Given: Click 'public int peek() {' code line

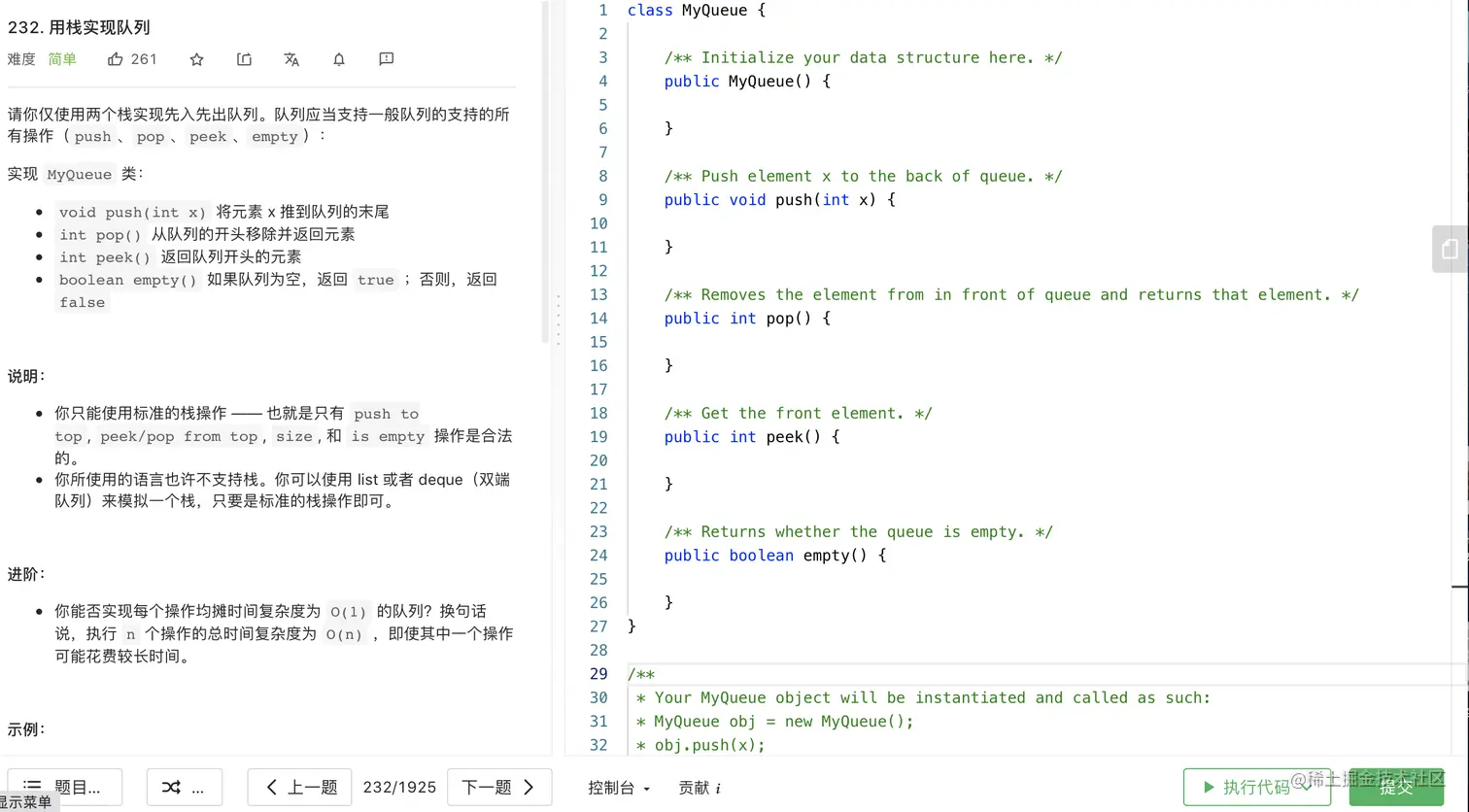Looking at the screenshot, I should [x=752, y=437].
